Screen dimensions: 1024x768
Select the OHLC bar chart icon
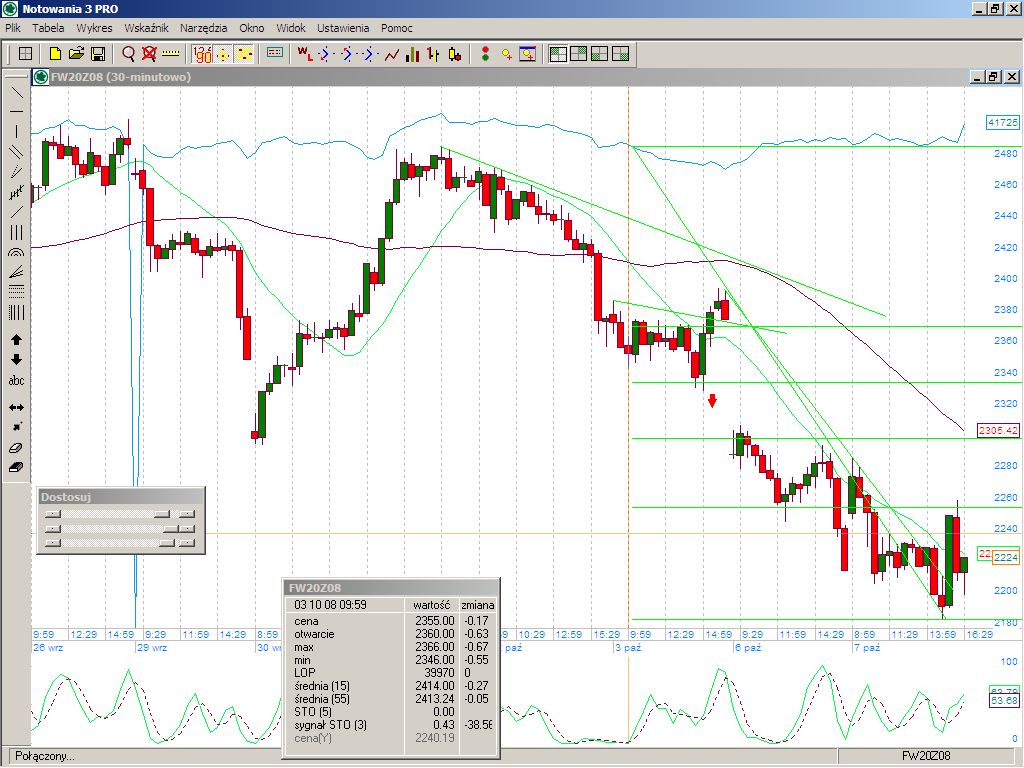click(x=434, y=54)
